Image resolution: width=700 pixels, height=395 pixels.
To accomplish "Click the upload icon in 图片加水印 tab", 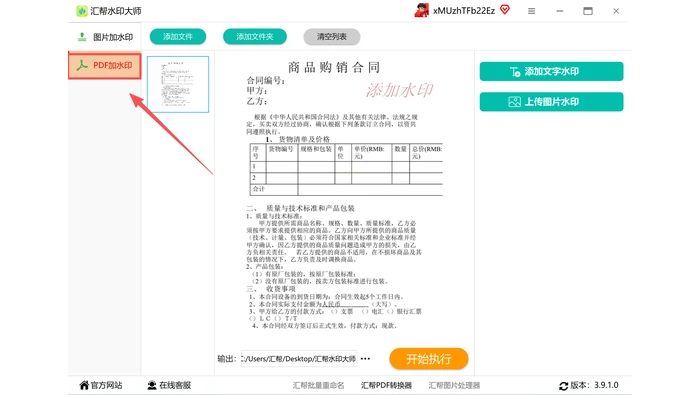I will coord(82,37).
